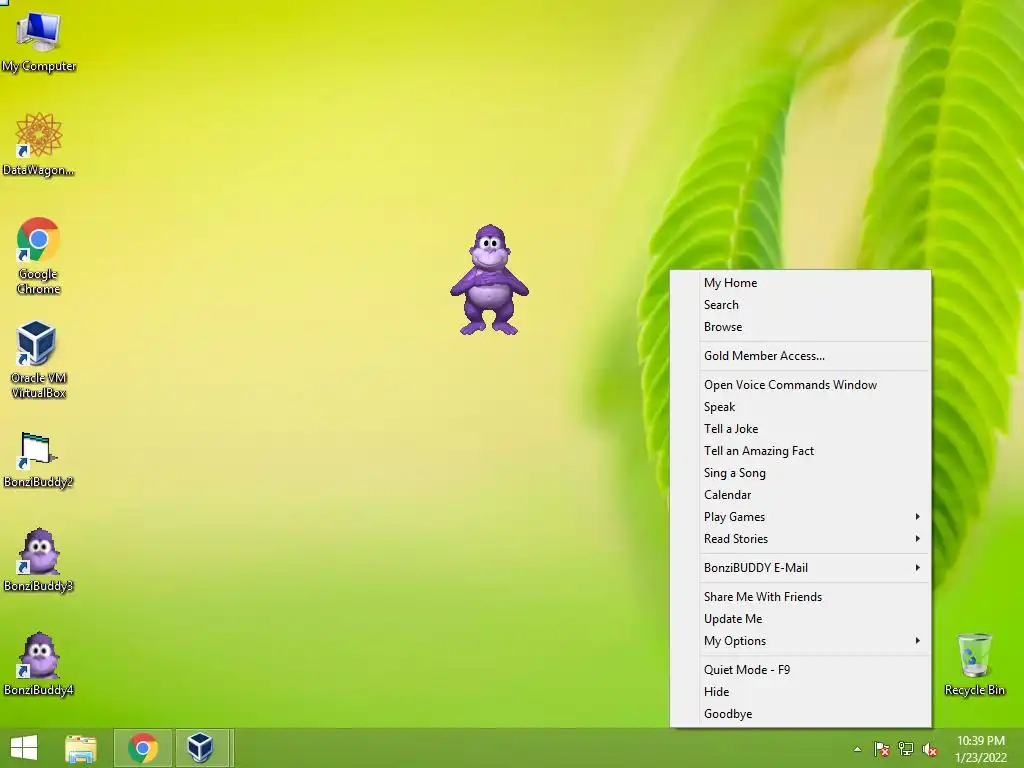This screenshot has height=768, width=1024.
Task: Open File Explorer from the taskbar
Action: click(81, 748)
